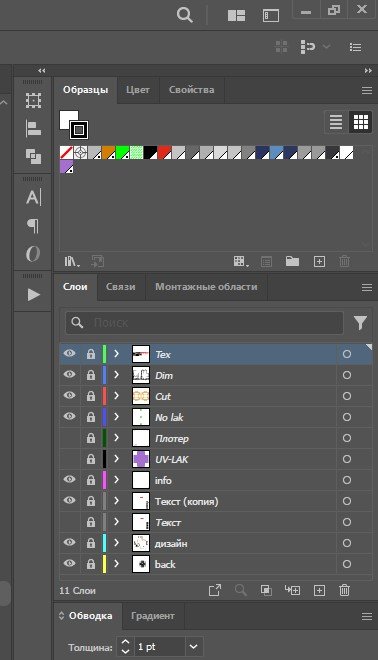Select the Образцы tab
Image resolution: width=378 pixels, height=660 pixels.
click(x=85, y=90)
